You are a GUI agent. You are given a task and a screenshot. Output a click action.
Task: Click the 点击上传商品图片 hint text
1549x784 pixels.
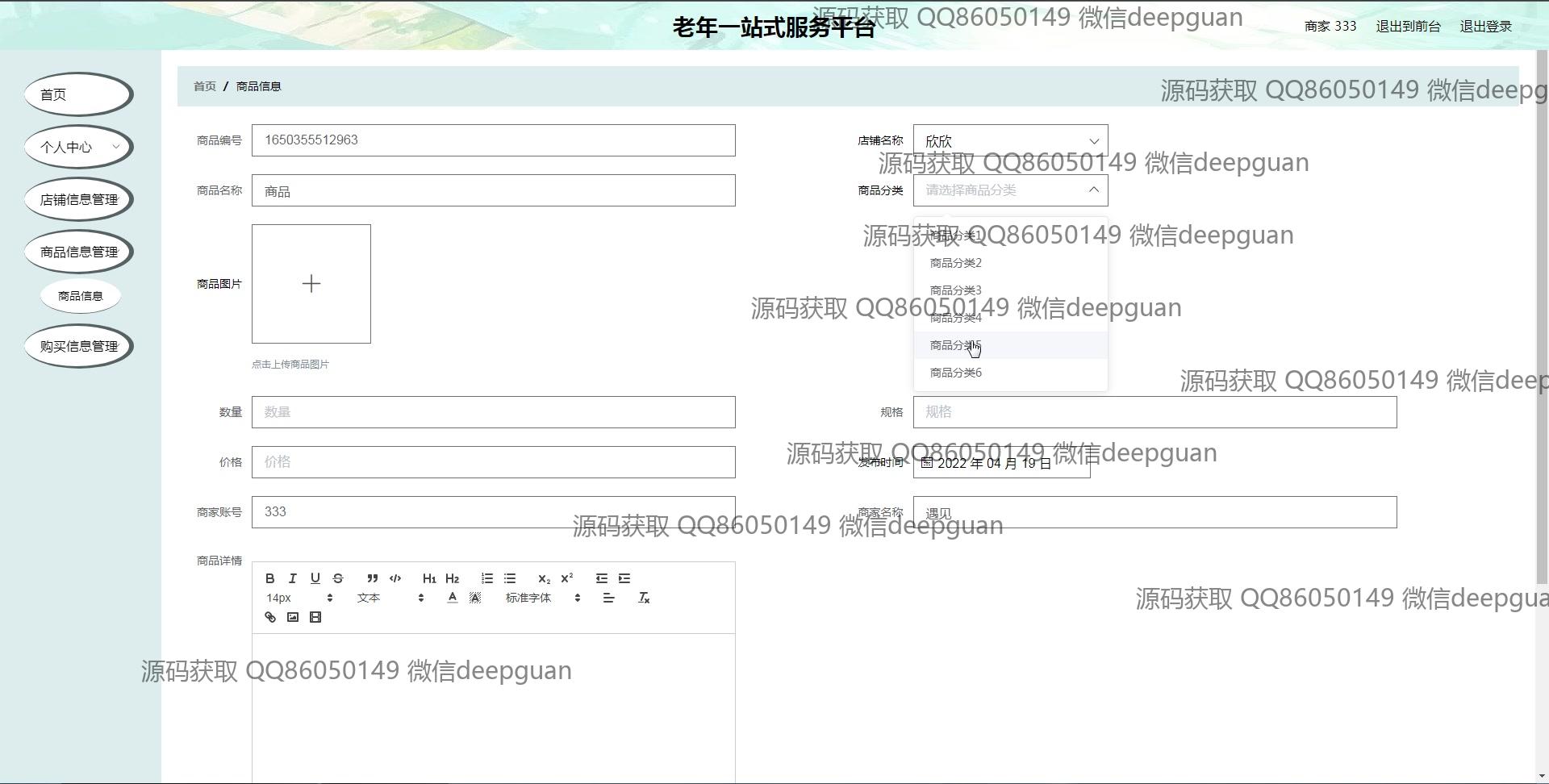[x=290, y=365]
